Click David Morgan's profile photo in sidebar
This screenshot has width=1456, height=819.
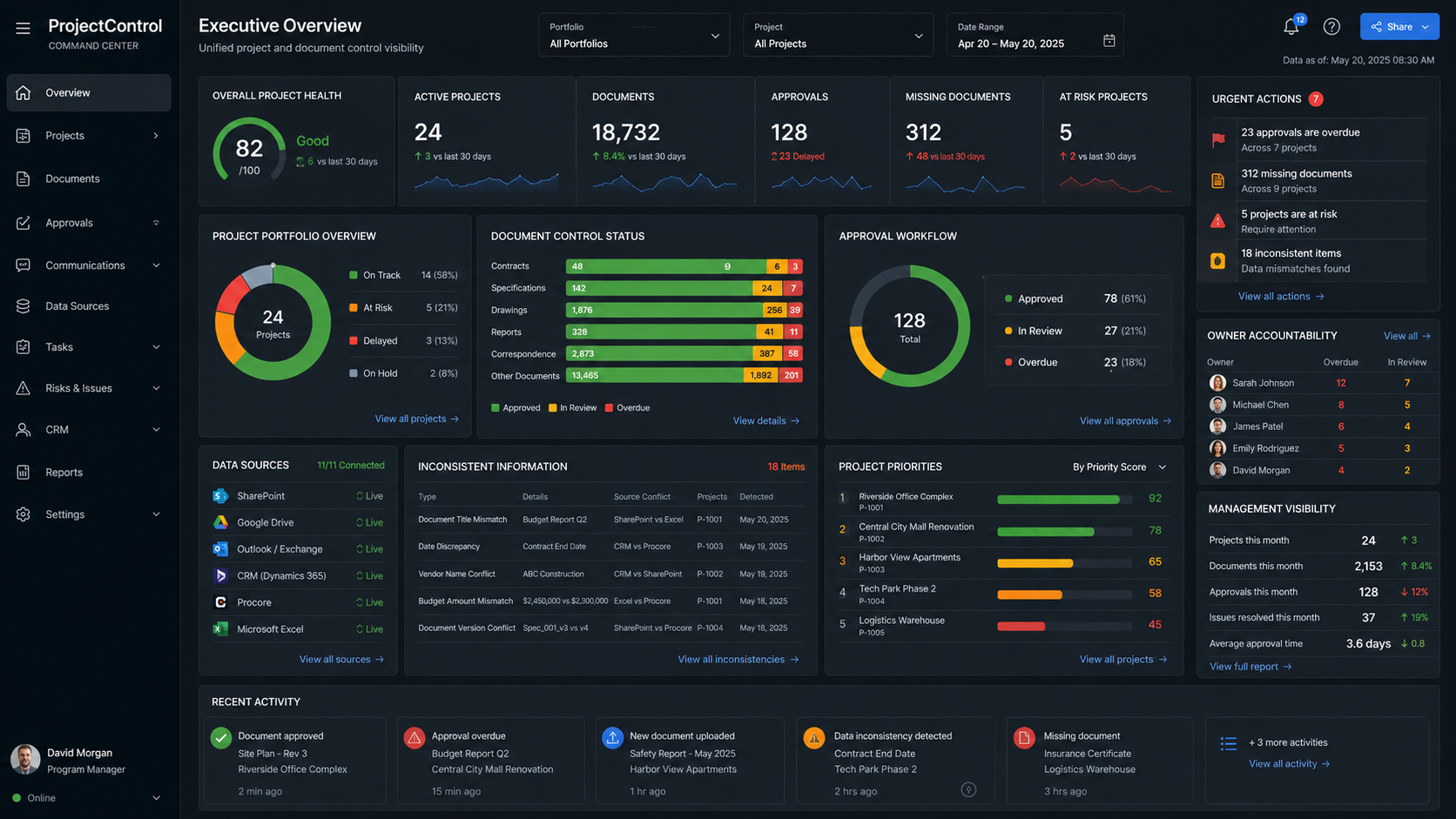[x=25, y=760]
